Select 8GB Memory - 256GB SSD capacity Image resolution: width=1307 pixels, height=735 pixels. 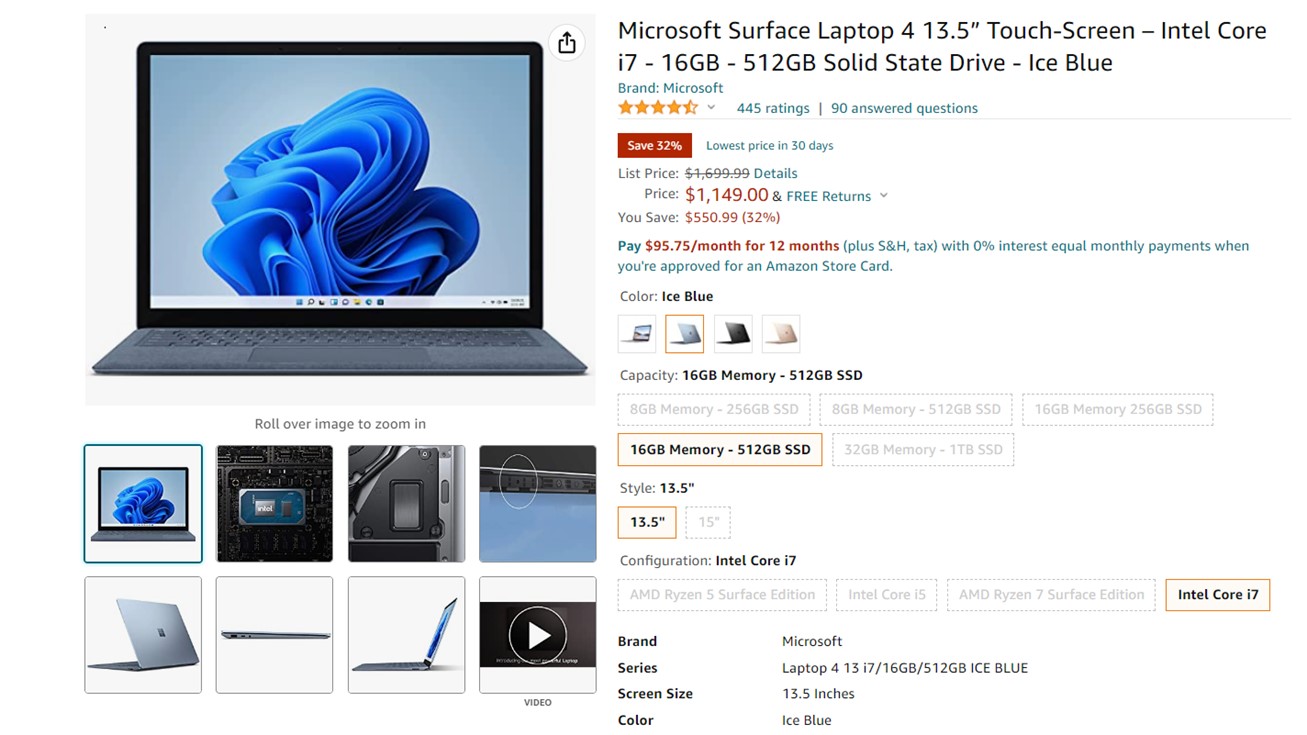(x=714, y=409)
